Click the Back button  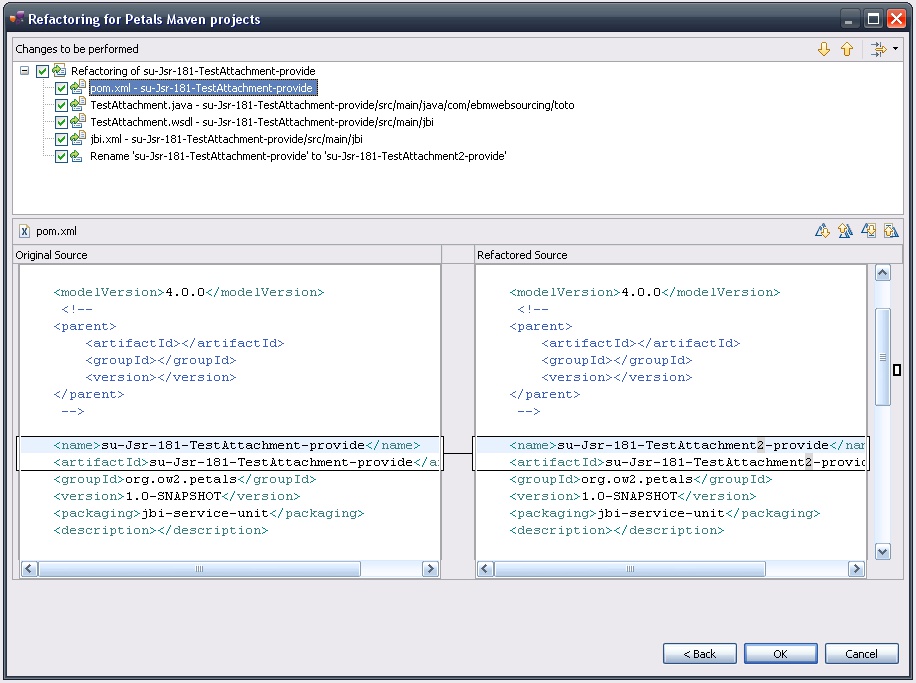[699, 654]
